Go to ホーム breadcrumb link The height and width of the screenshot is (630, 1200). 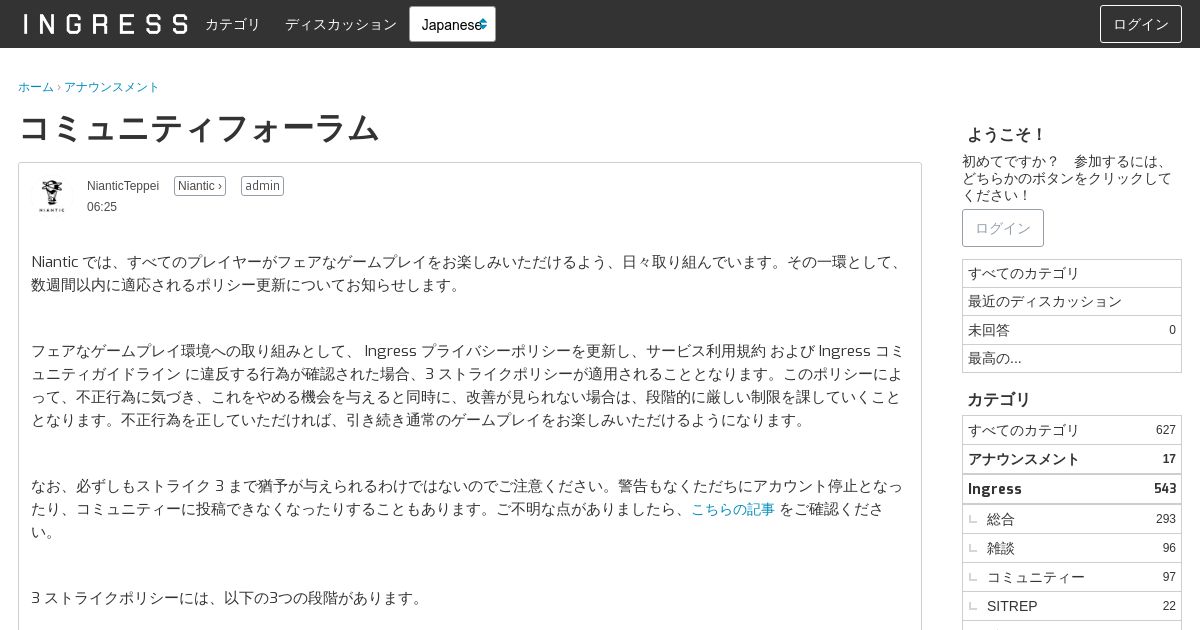pos(36,87)
